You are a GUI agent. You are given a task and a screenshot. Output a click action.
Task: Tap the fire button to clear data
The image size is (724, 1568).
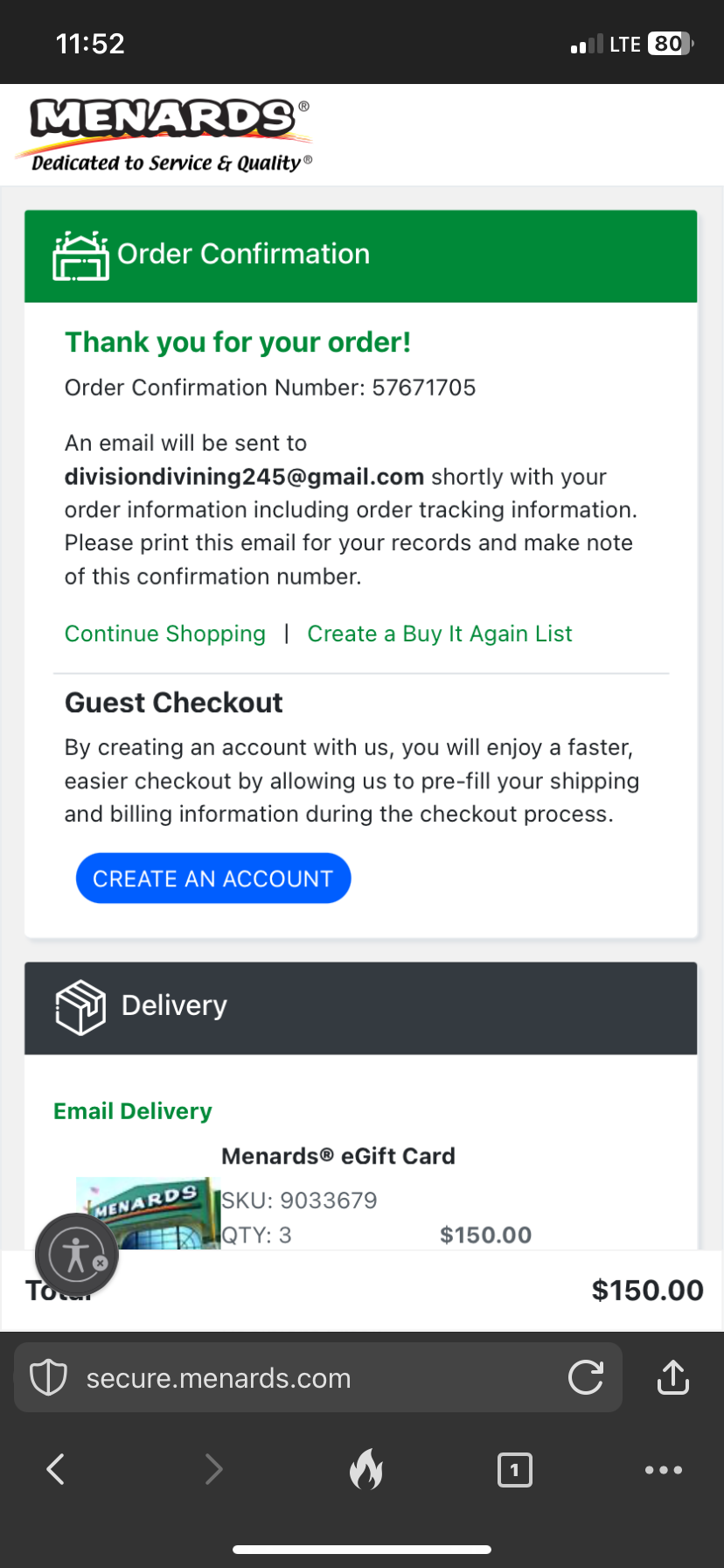(366, 1469)
